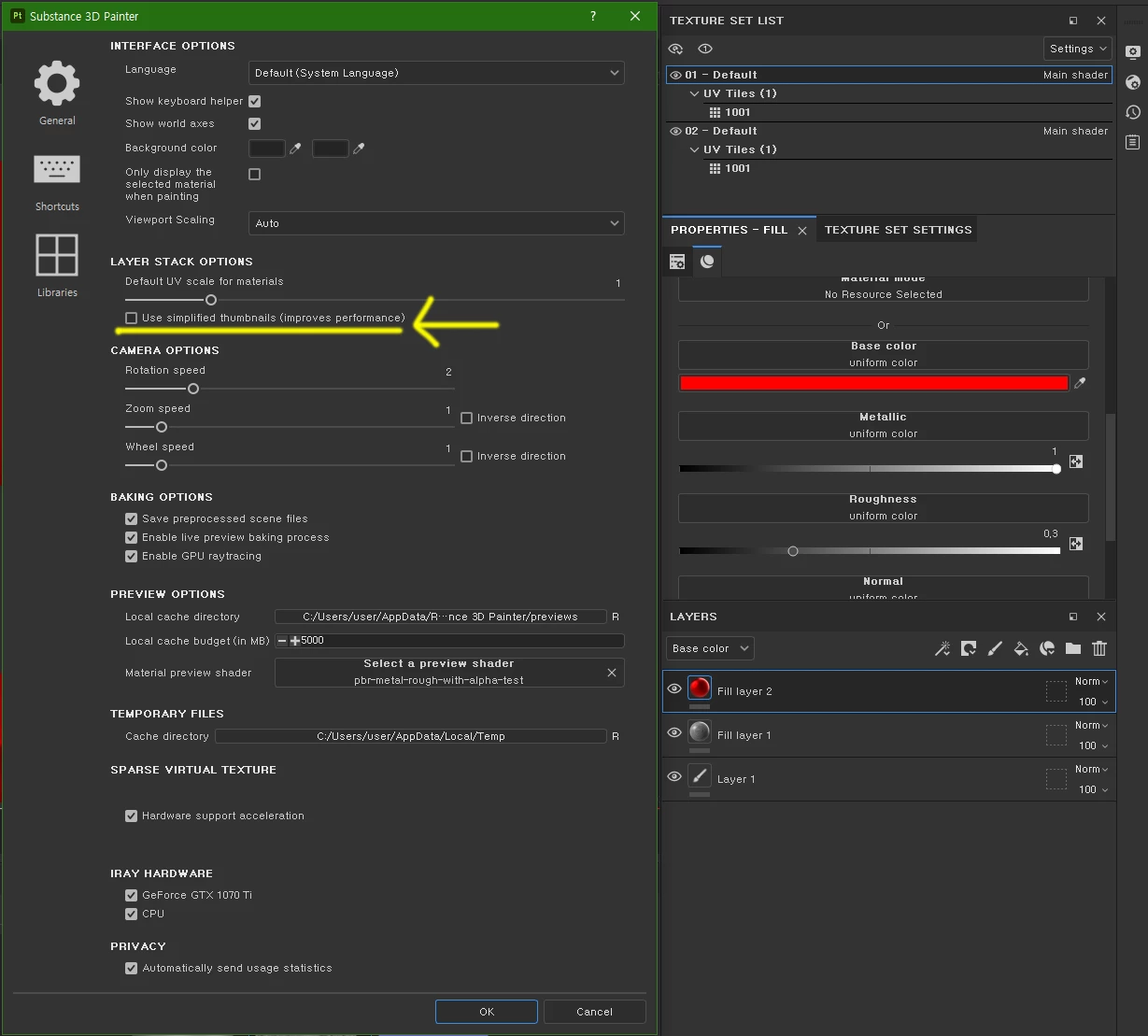Switch to Texture Set Settings tab
Viewport: 1148px width, 1036px height.
click(898, 230)
